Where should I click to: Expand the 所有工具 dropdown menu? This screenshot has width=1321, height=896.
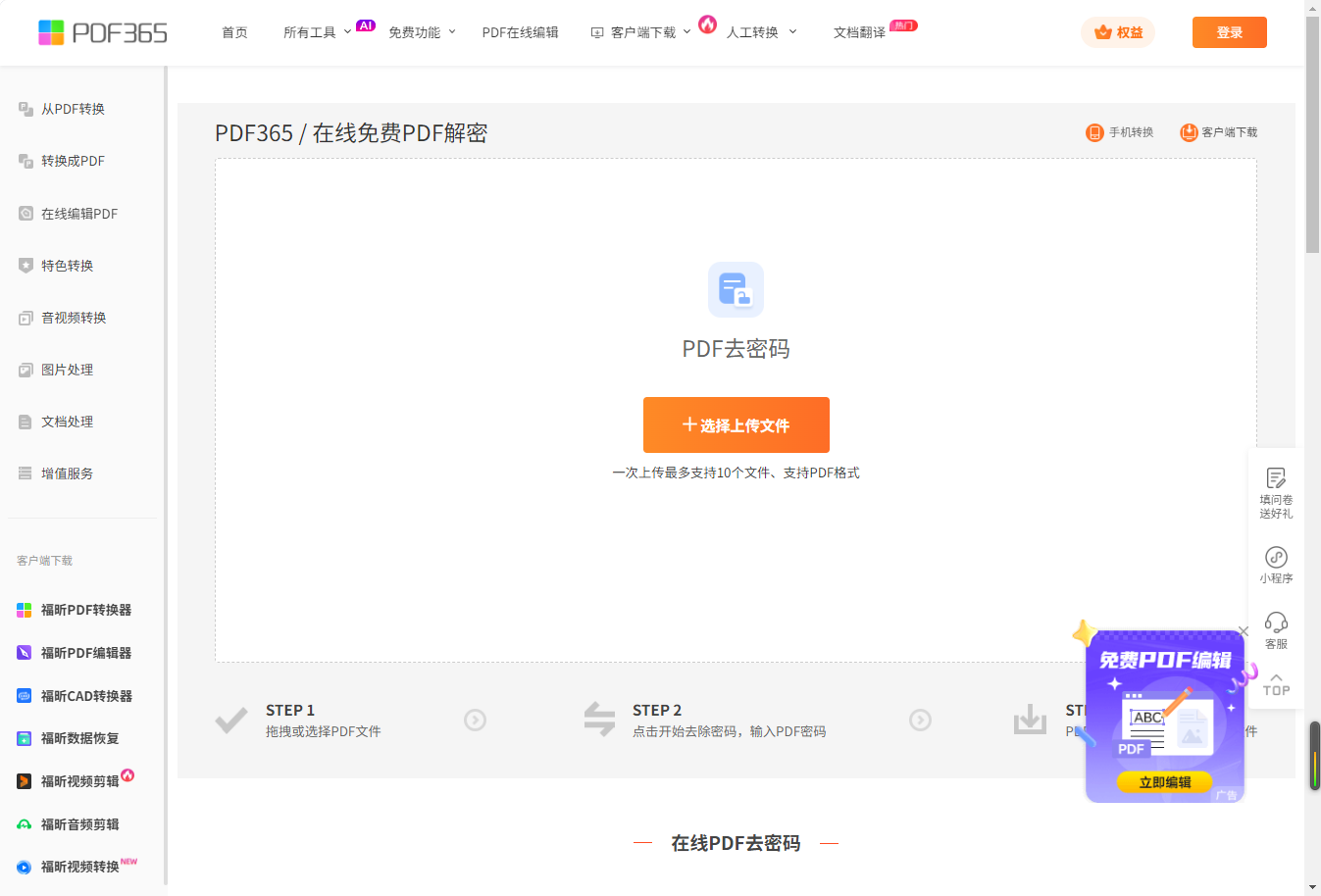(x=316, y=32)
